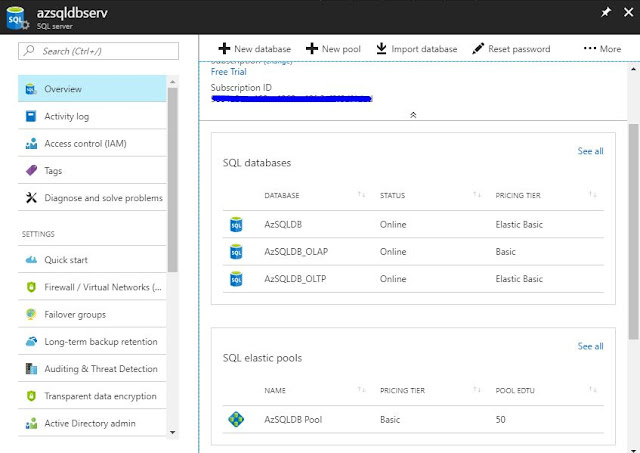This screenshot has height=453, width=640.
Task: Click See all for SQL databases
Action: (x=590, y=151)
